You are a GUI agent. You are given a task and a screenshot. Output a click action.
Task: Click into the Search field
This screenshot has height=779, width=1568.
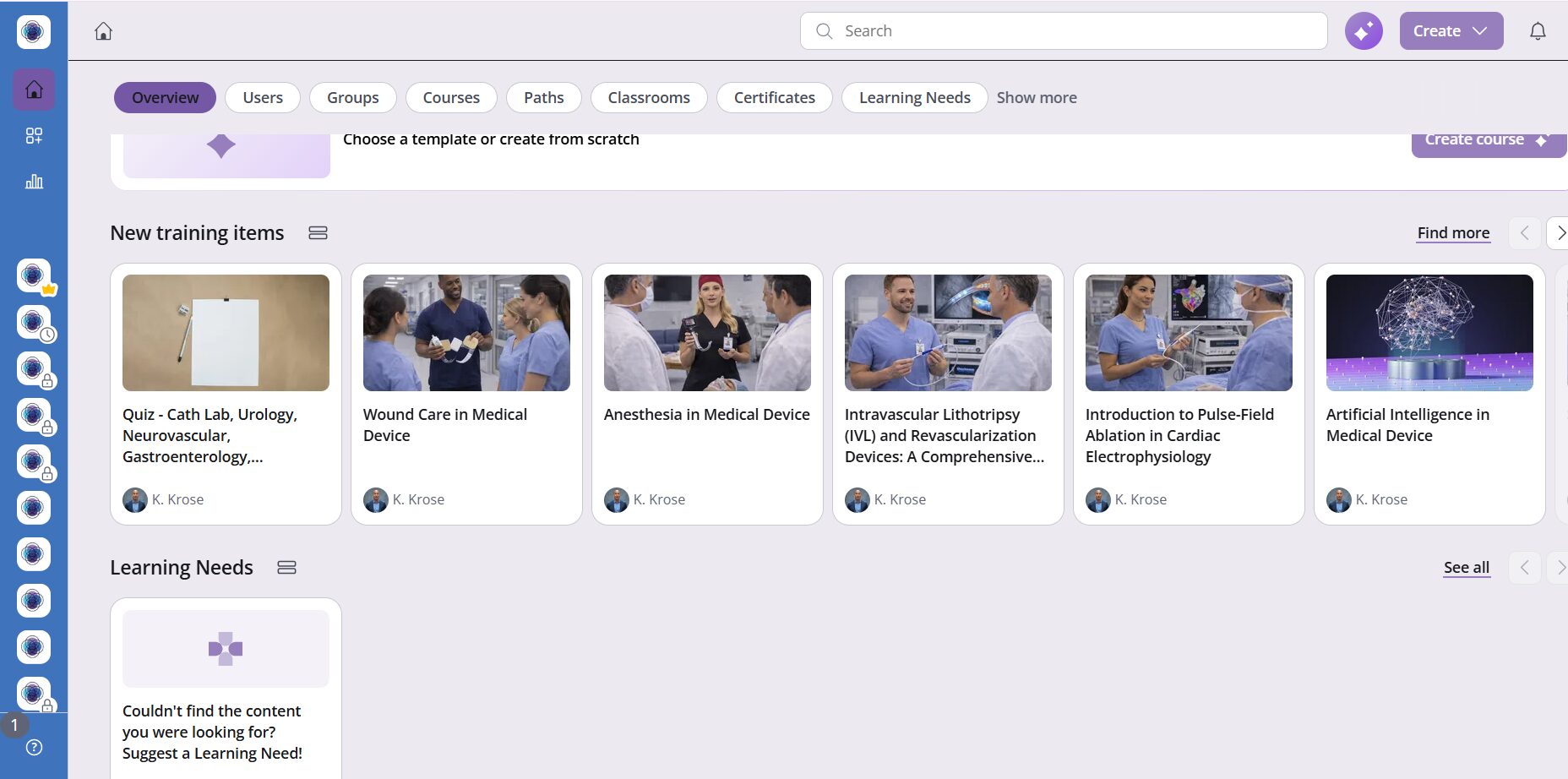click(1063, 31)
